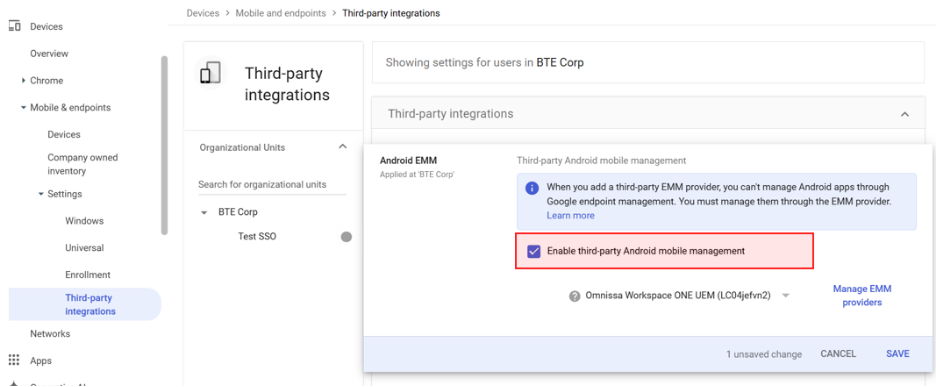Open Networks in the sidebar
The height and width of the screenshot is (387, 936).
tap(50, 334)
